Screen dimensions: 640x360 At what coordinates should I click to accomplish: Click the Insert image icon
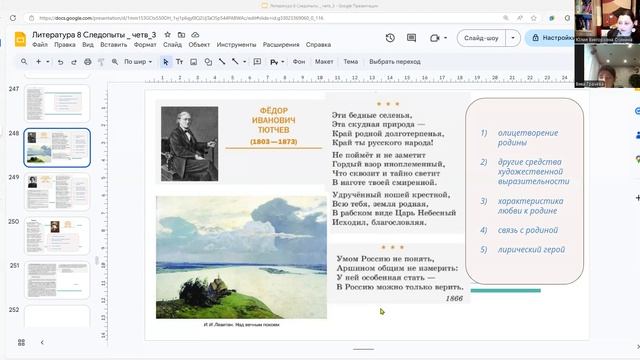[x=193, y=62]
